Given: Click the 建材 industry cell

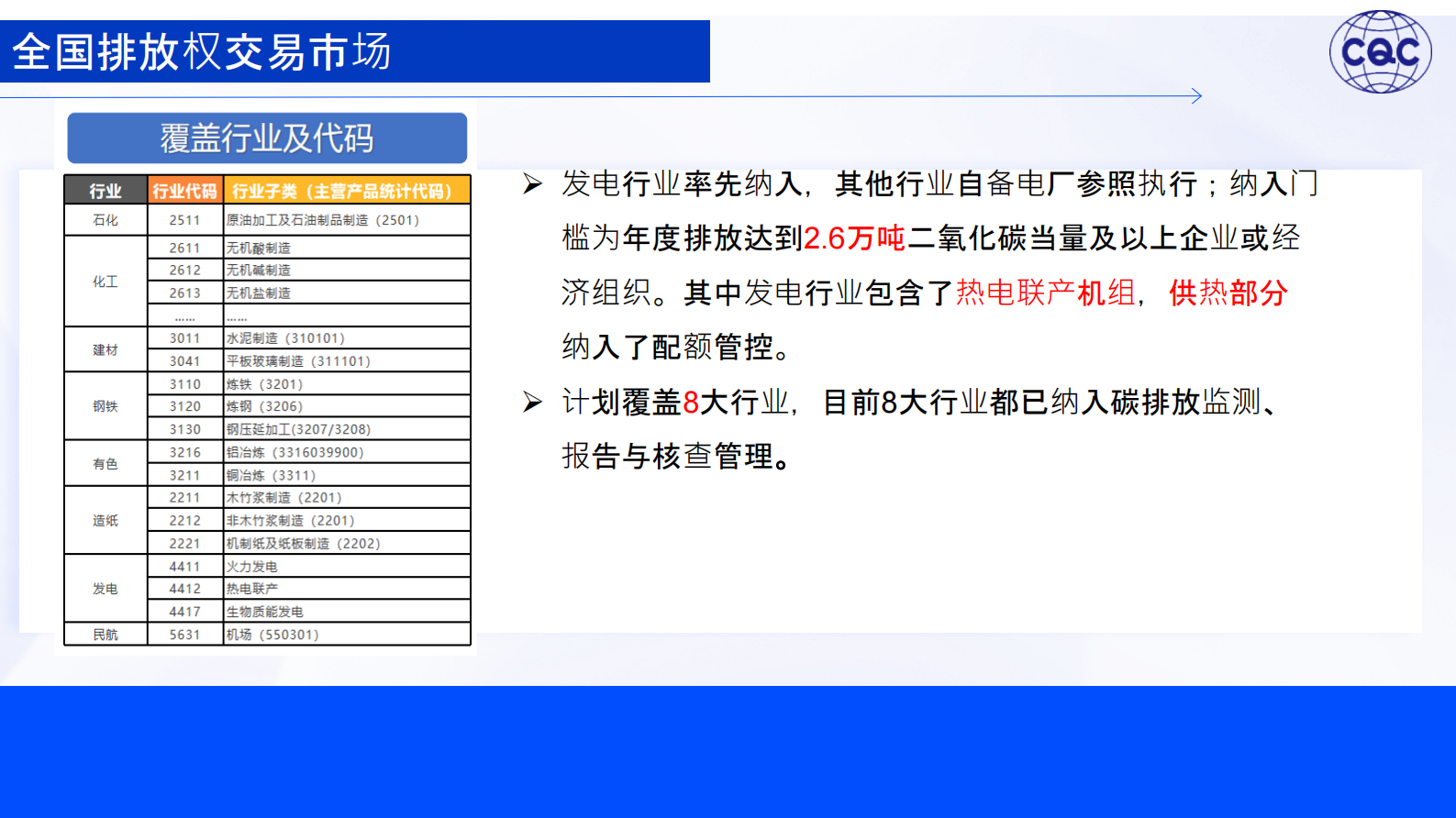Looking at the screenshot, I should click(x=106, y=349).
